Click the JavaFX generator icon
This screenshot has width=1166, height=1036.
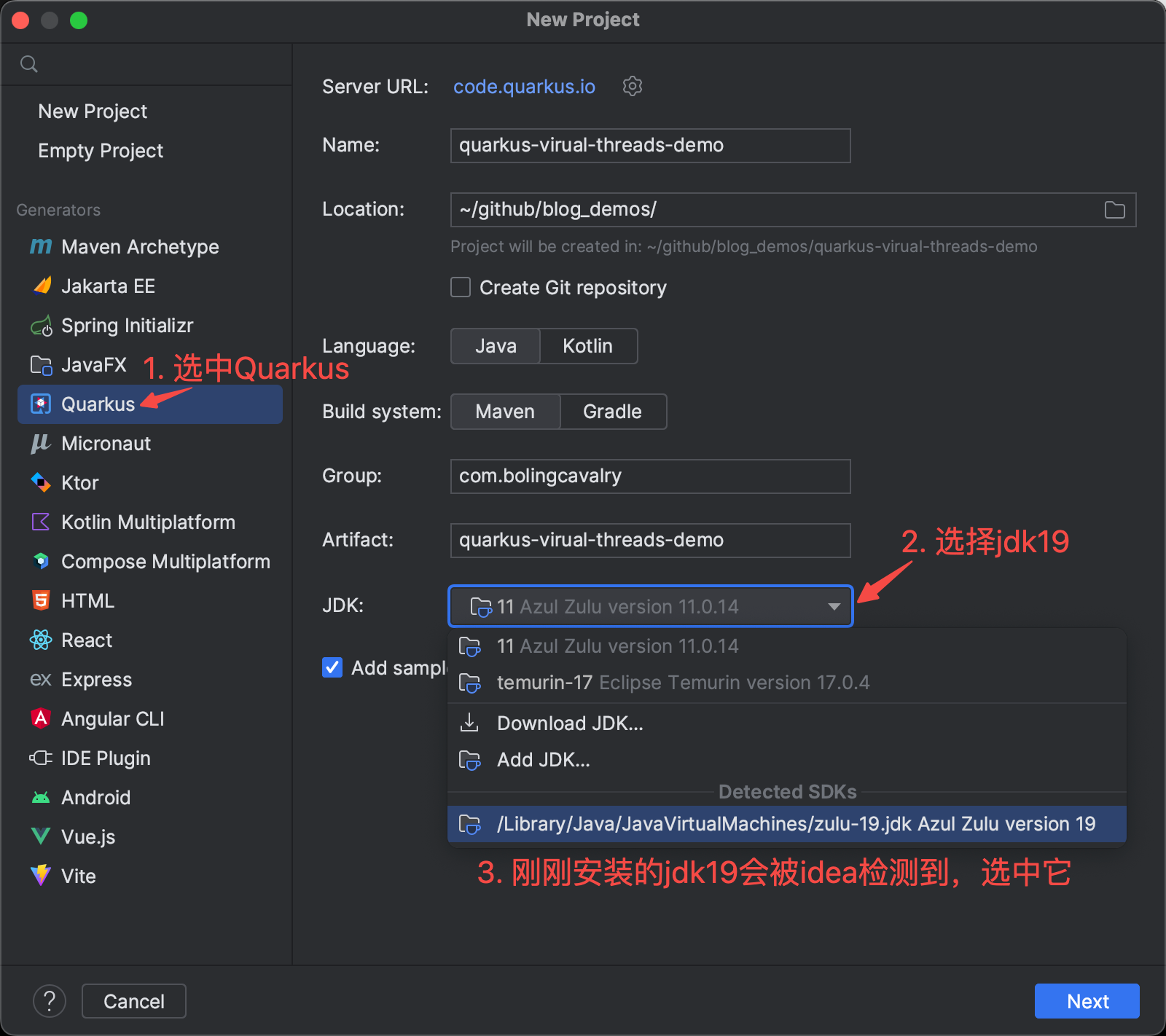point(41,365)
